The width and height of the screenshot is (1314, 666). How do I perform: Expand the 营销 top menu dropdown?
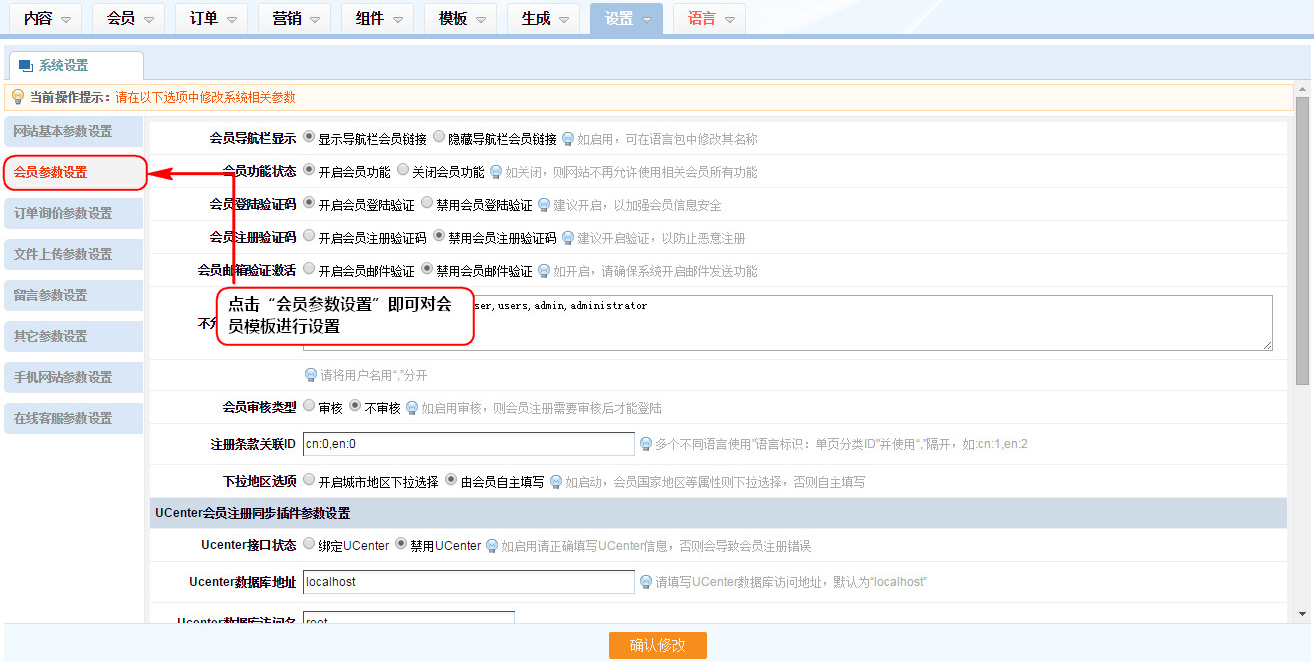pyautogui.click(x=295, y=19)
